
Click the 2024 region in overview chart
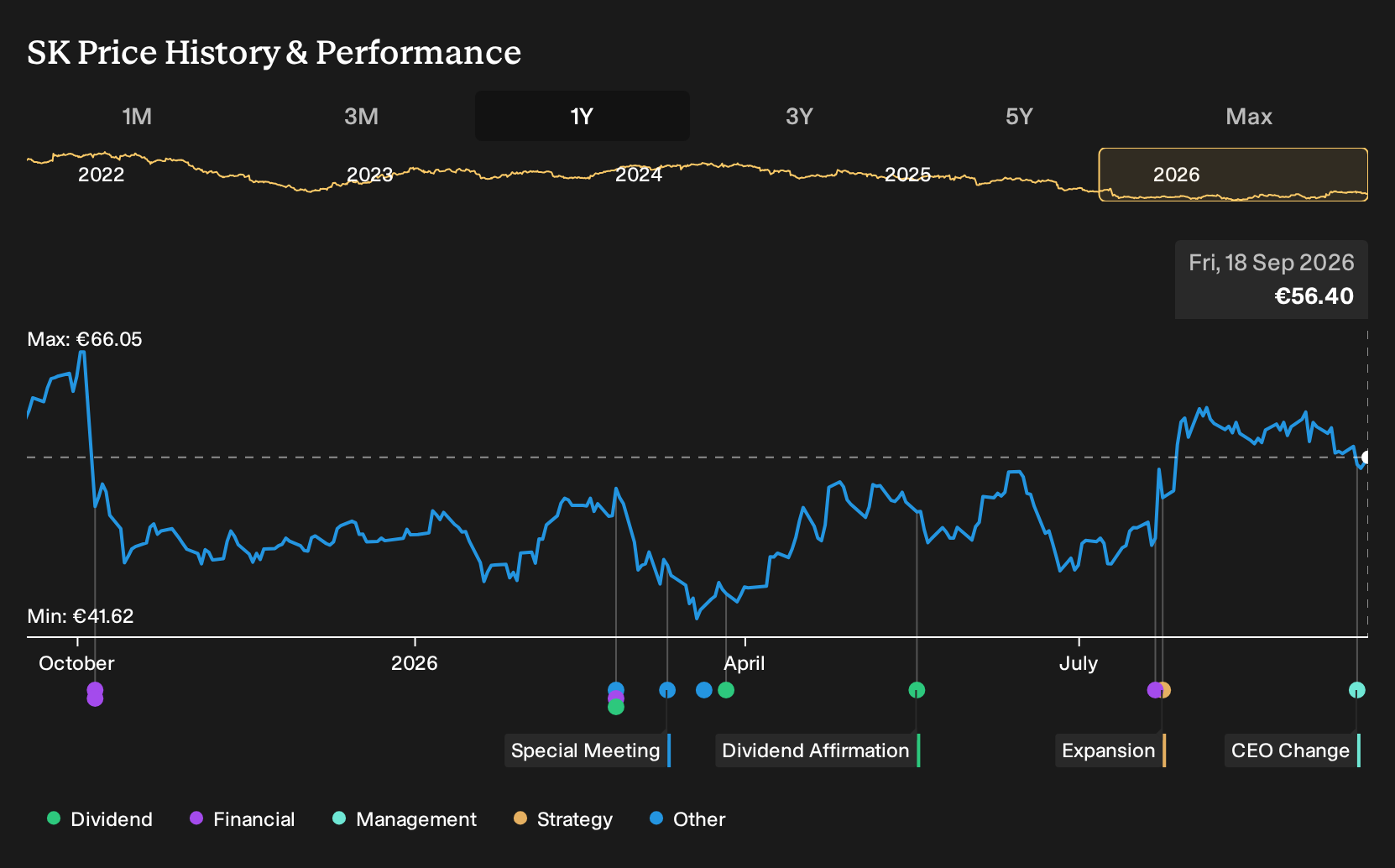point(639,175)
